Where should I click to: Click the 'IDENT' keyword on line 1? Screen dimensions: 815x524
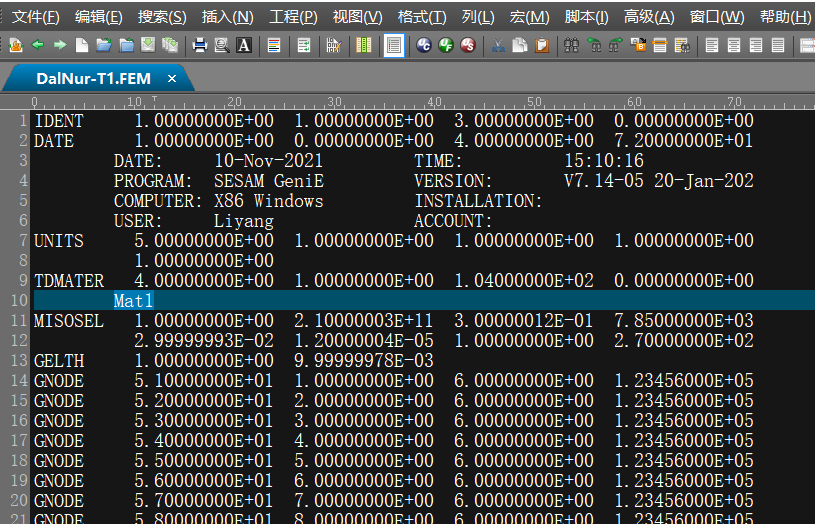click(x=59, y=121)
